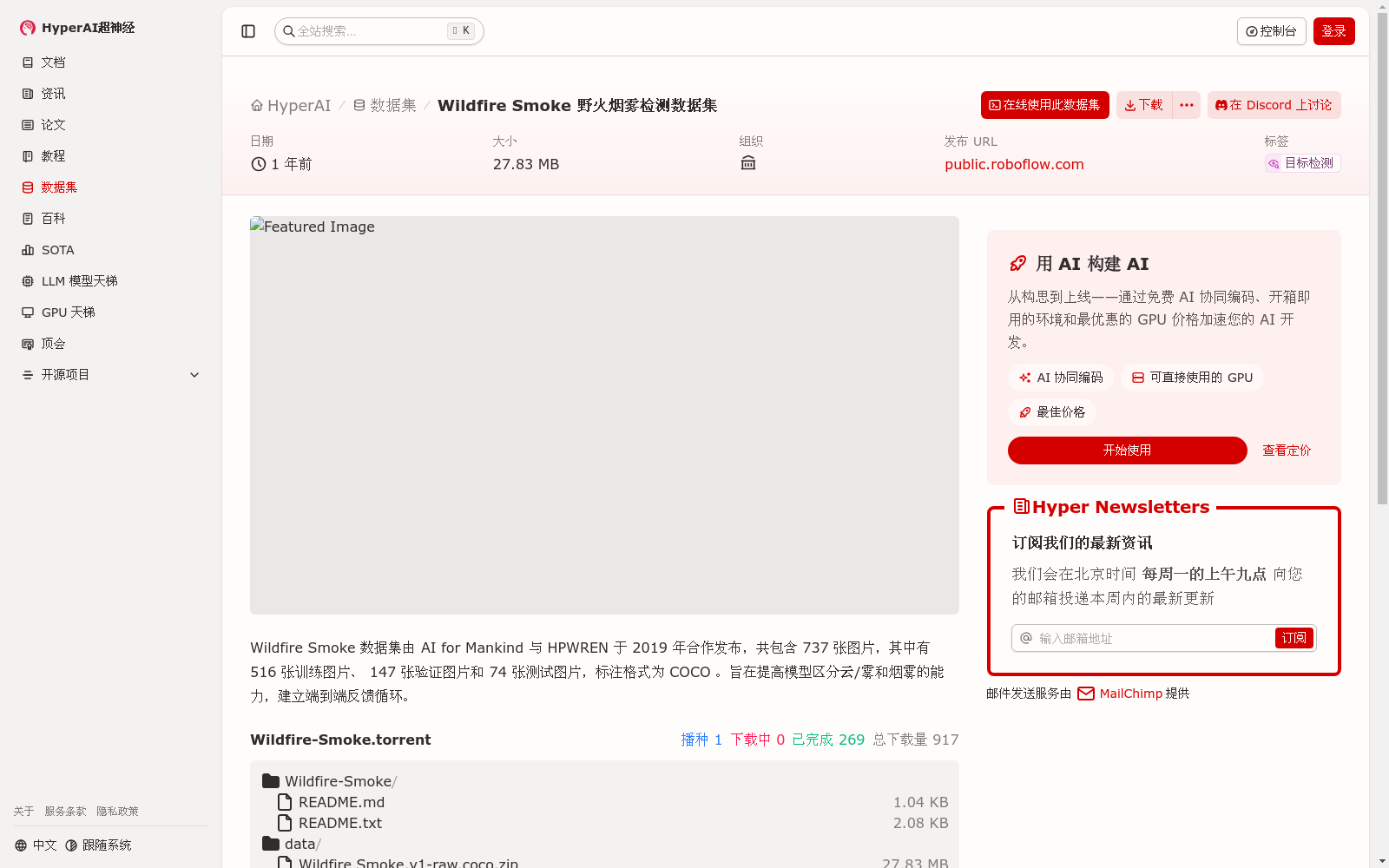Screen dimensions: 1389x868
Task: Open SOTA in the sidebar
Action: tap(111, 250)
